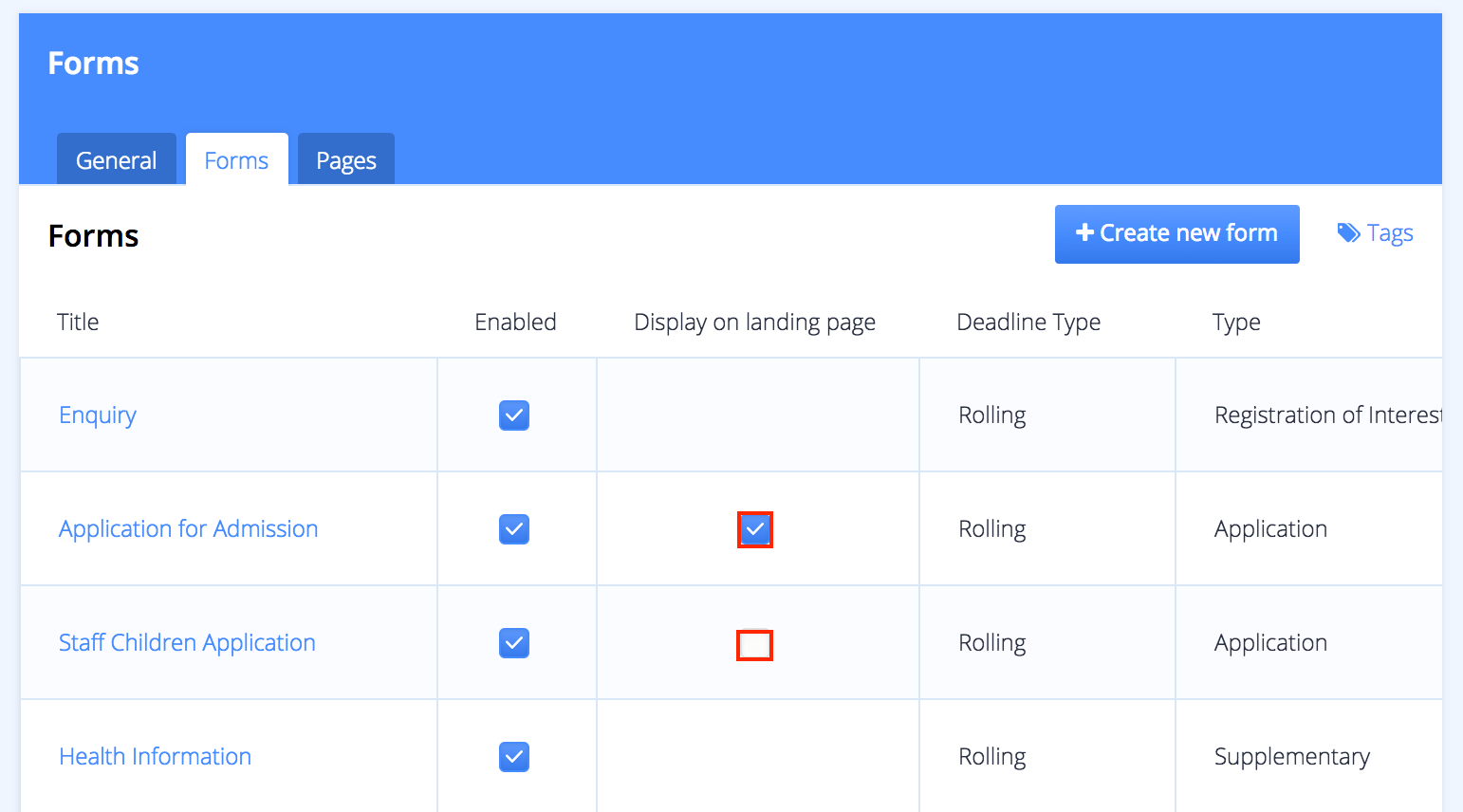The image size is (1463, 812).
Task: Select the Forms tab
Action: coord(236,160)
